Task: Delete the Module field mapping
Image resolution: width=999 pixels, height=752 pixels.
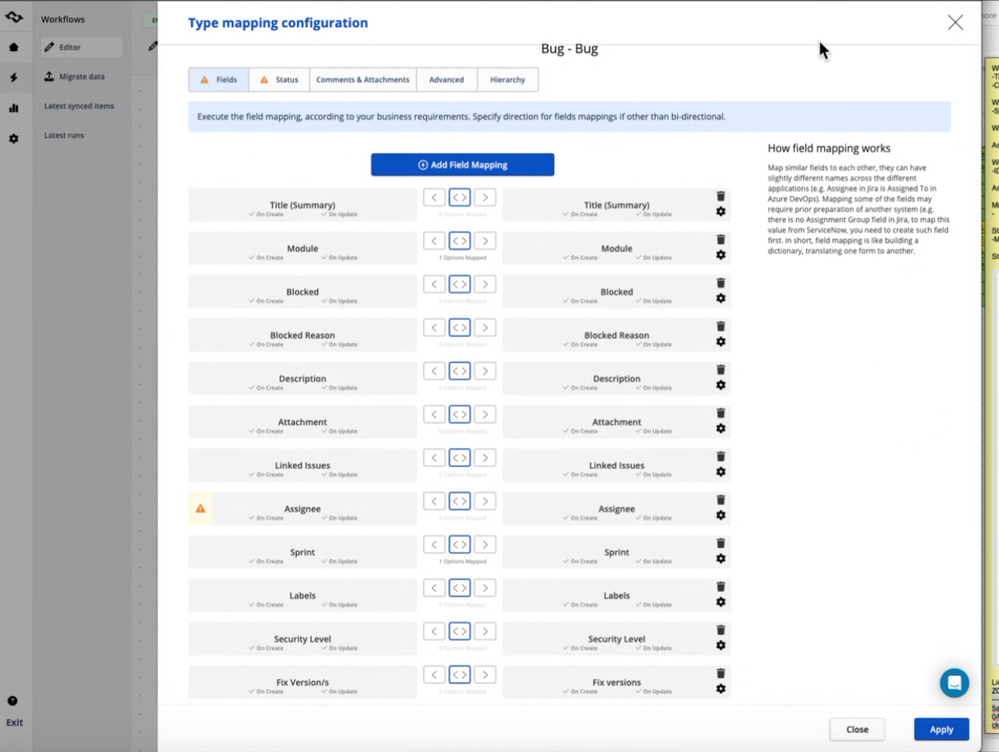Action: [721, 240]
